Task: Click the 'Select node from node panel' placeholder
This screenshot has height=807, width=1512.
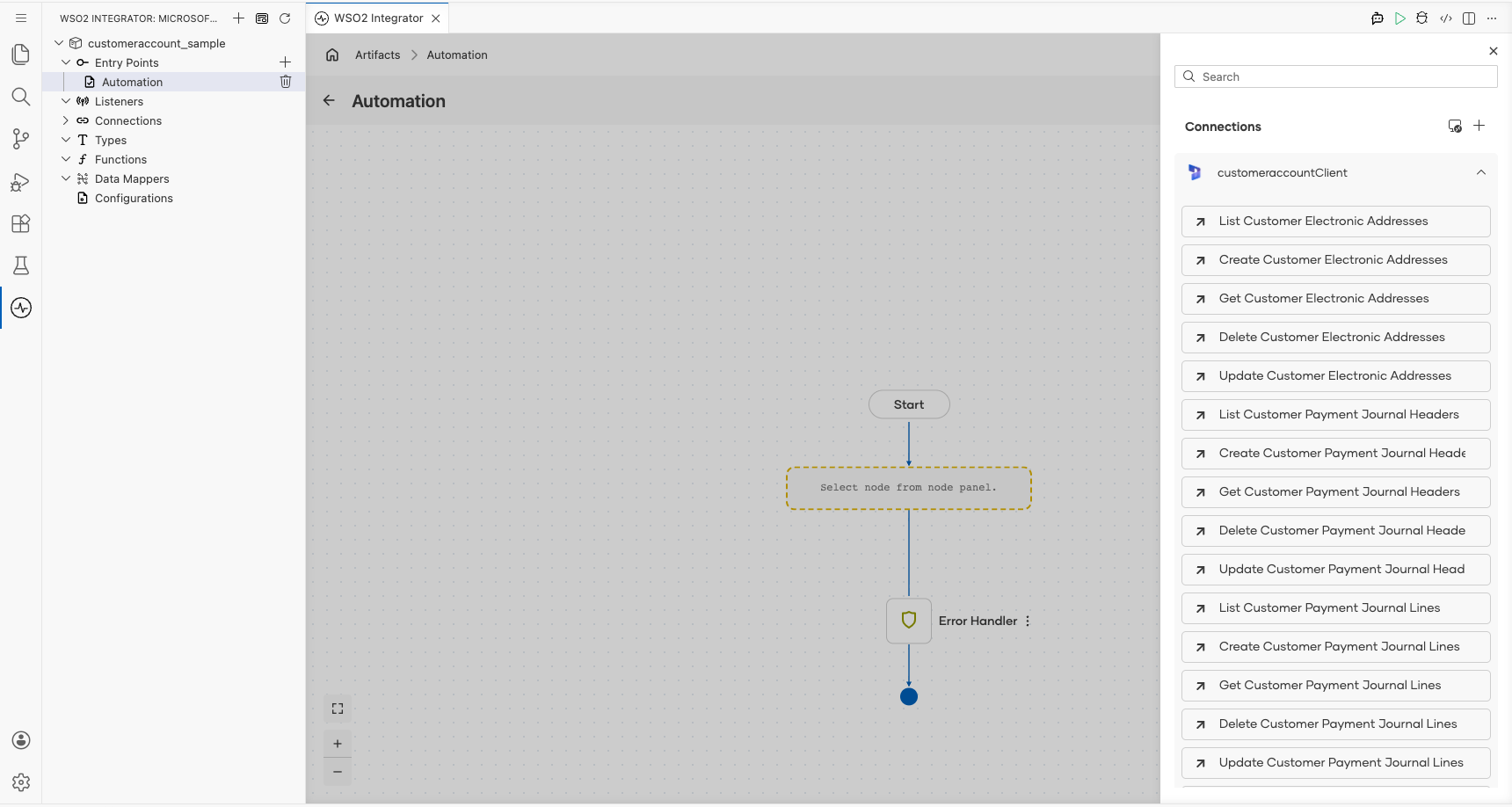Action: click(x=909, y=488)
